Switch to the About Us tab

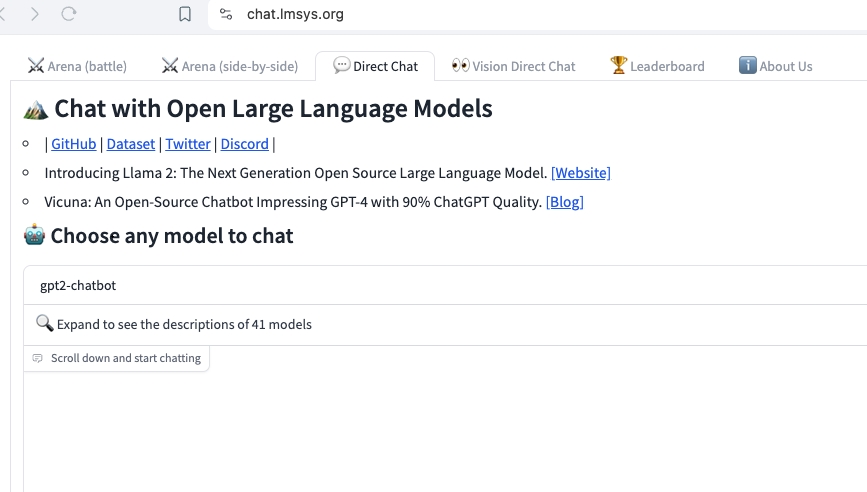[775, 66]
